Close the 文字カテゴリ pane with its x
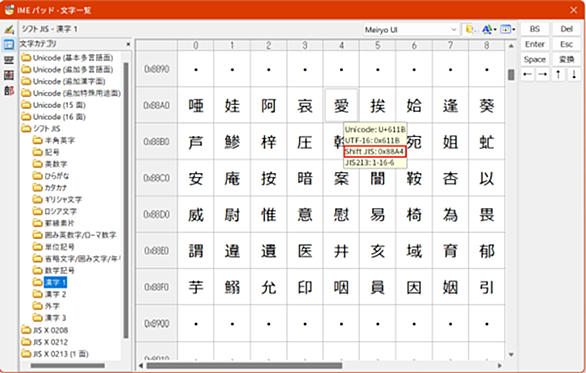 point(128,44)
